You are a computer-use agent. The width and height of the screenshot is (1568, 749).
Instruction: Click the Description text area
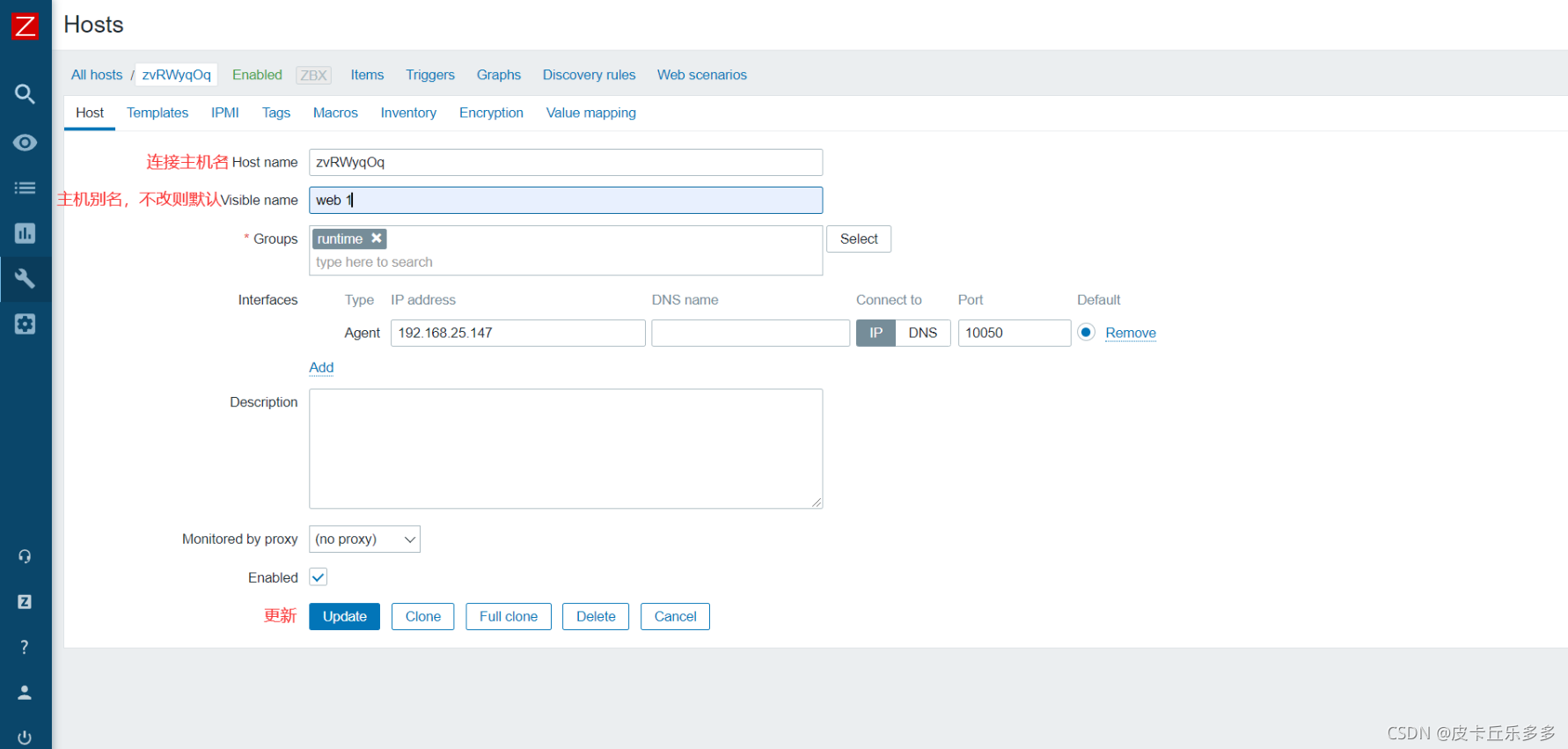click(566, 449)
